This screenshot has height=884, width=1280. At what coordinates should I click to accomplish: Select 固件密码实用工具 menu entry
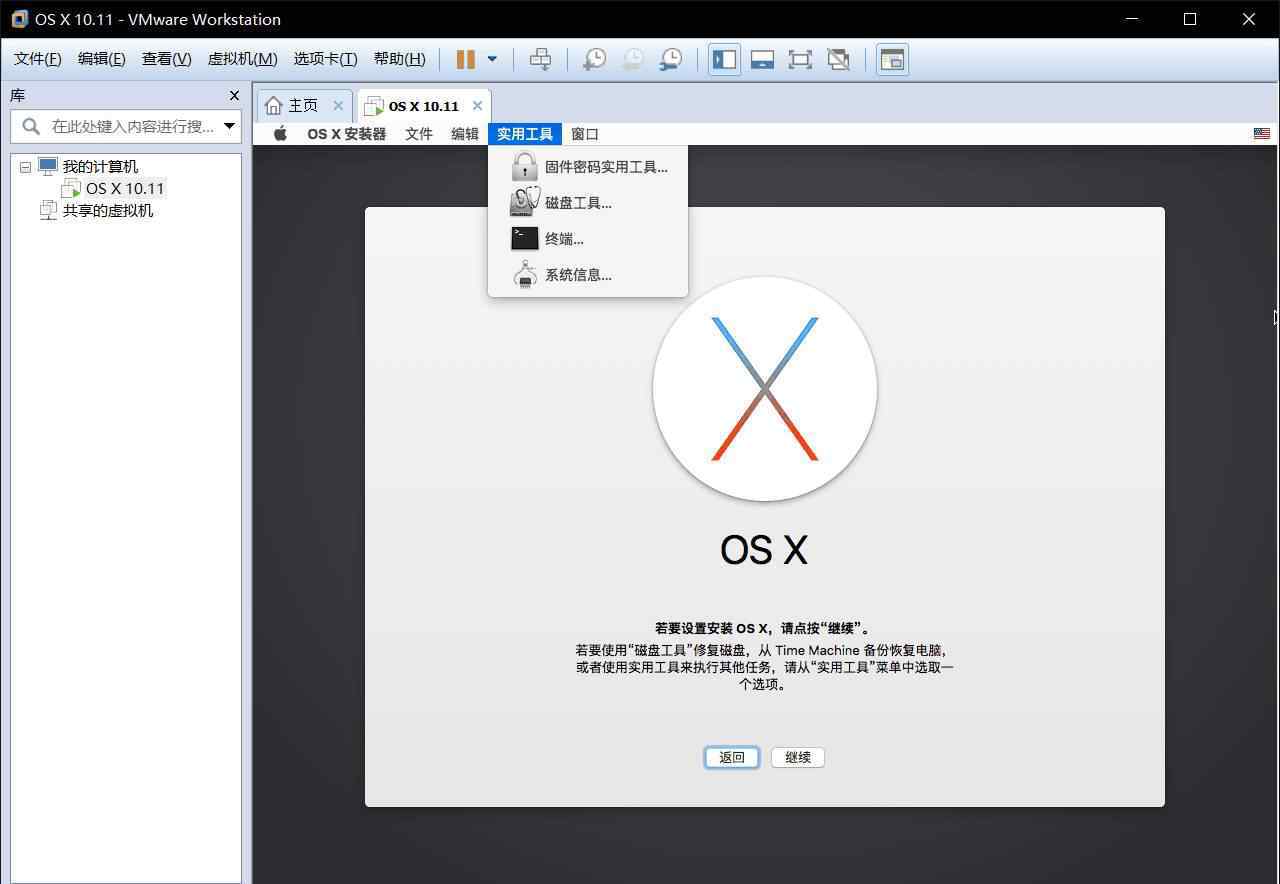coord(605,167)
